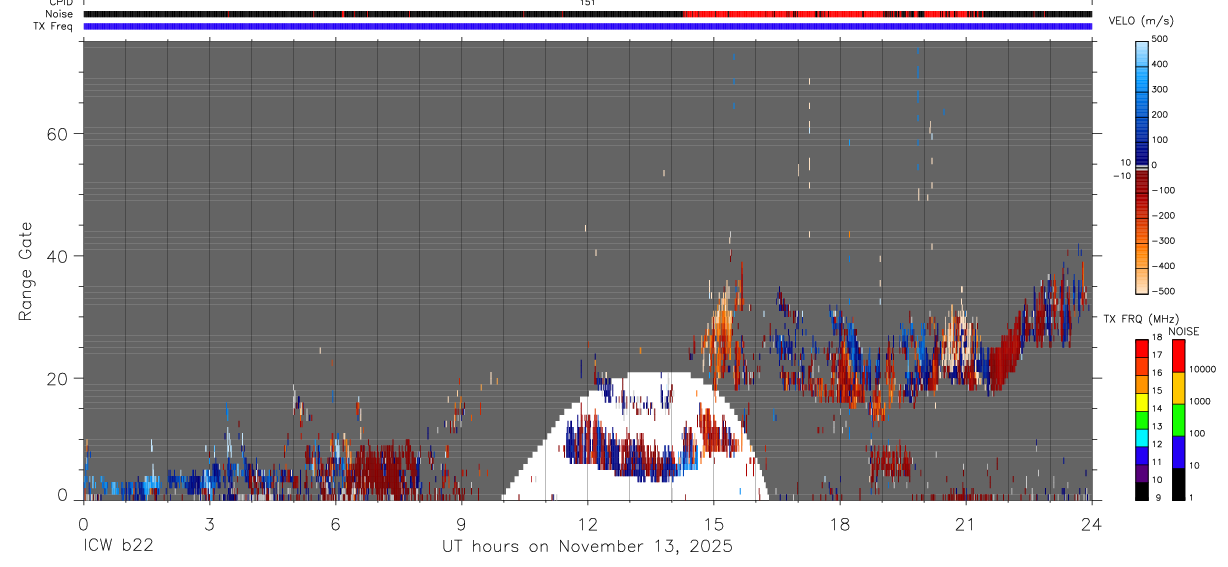Click the blue TX Freq timeline strip
This screenshot has width=1228, height=567.
[587, 26]
